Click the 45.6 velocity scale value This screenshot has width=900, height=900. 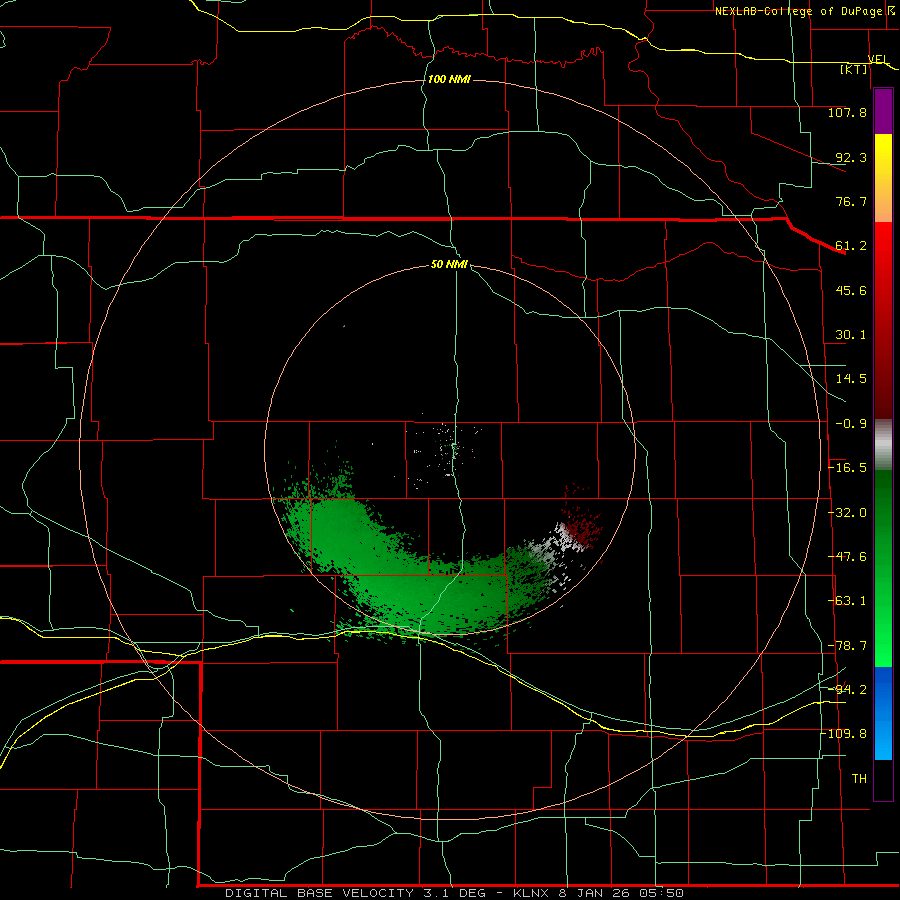coord(851,290)
